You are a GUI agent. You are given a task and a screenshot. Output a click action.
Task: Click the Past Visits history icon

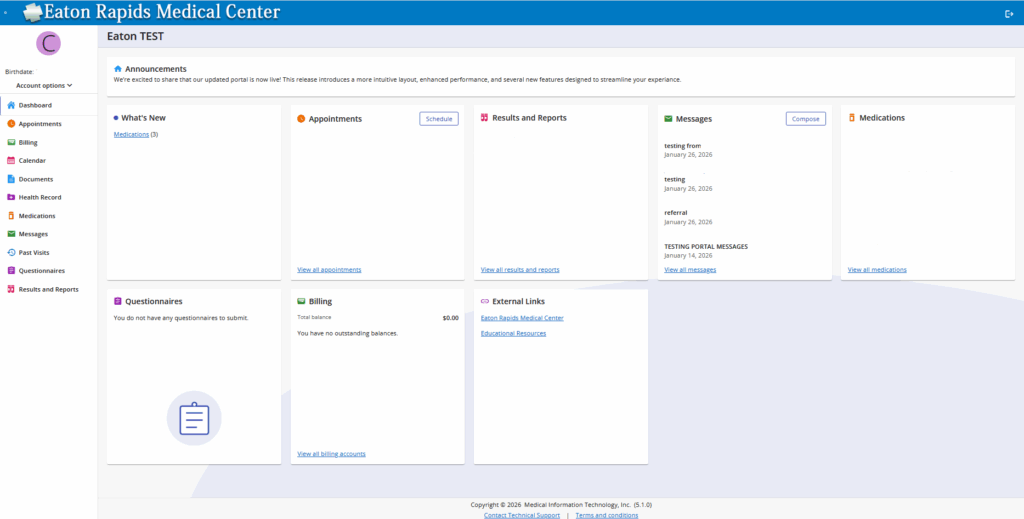[x=11, y=253]
